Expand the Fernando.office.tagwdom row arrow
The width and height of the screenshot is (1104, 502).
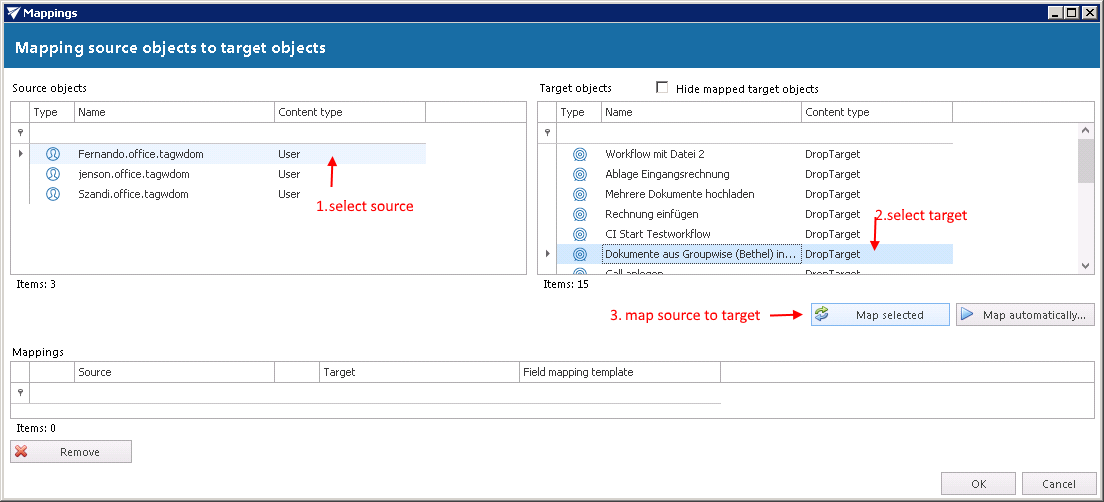click(x=20, y=154)
